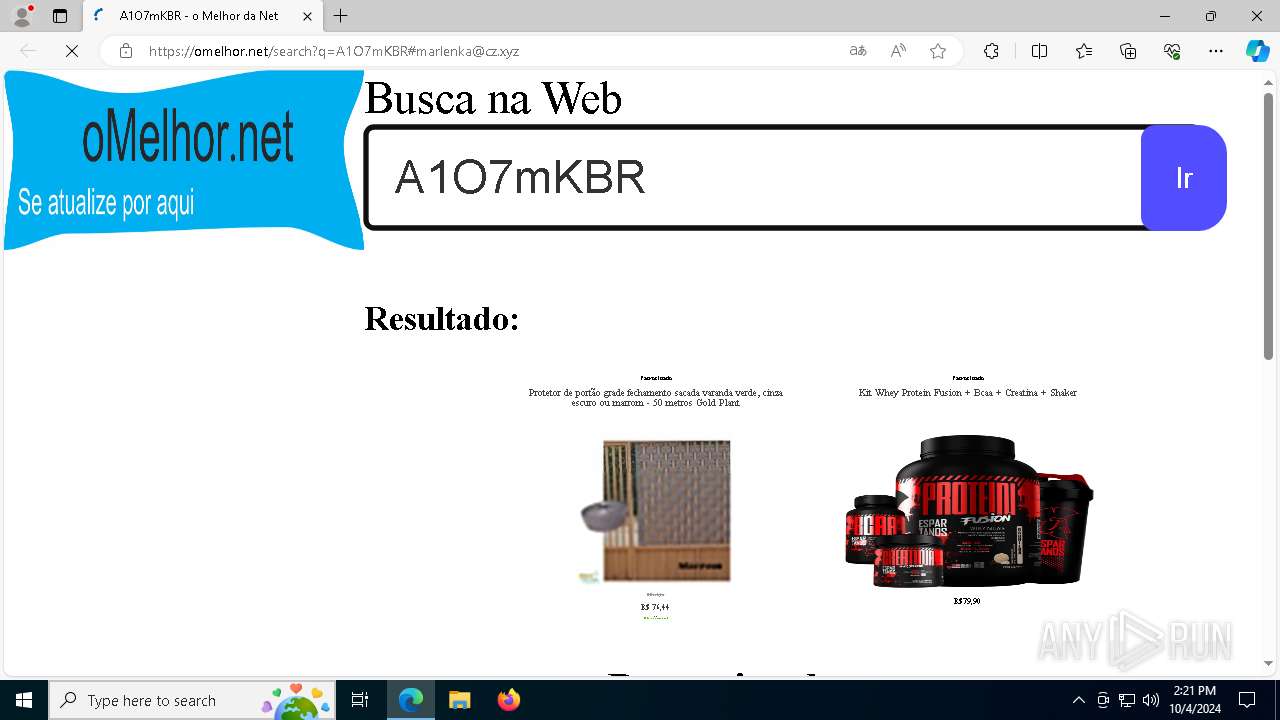Click the omelhor.net address bar URL
The height and width of the screenshot is (720, 1280).
pos(334,51)
